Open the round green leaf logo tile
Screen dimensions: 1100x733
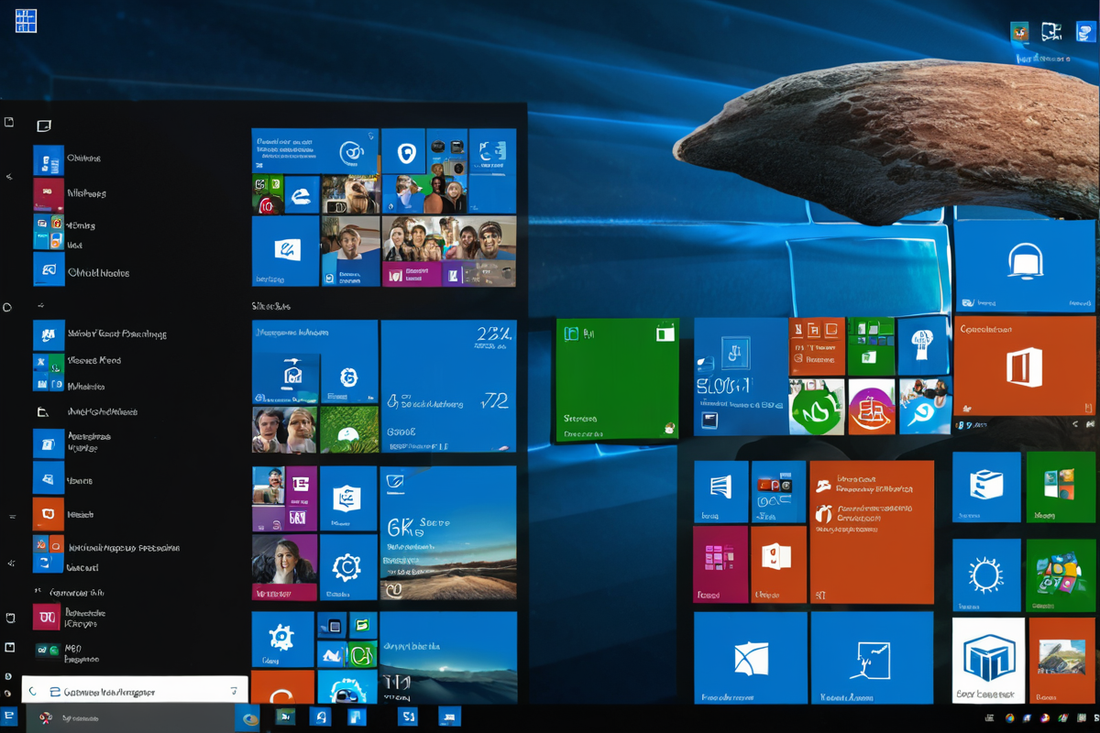click(816, 408)
